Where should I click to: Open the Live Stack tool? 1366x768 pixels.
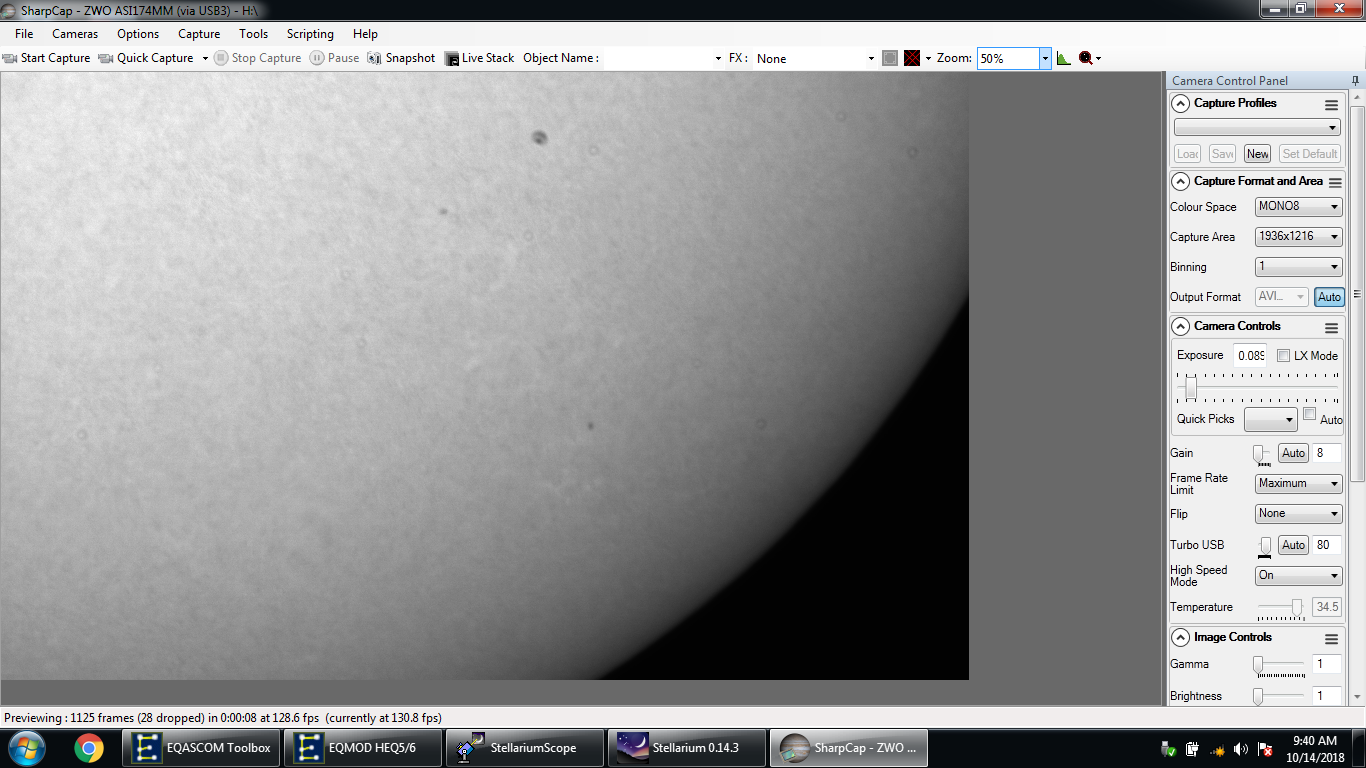click(x=480, y=58)
